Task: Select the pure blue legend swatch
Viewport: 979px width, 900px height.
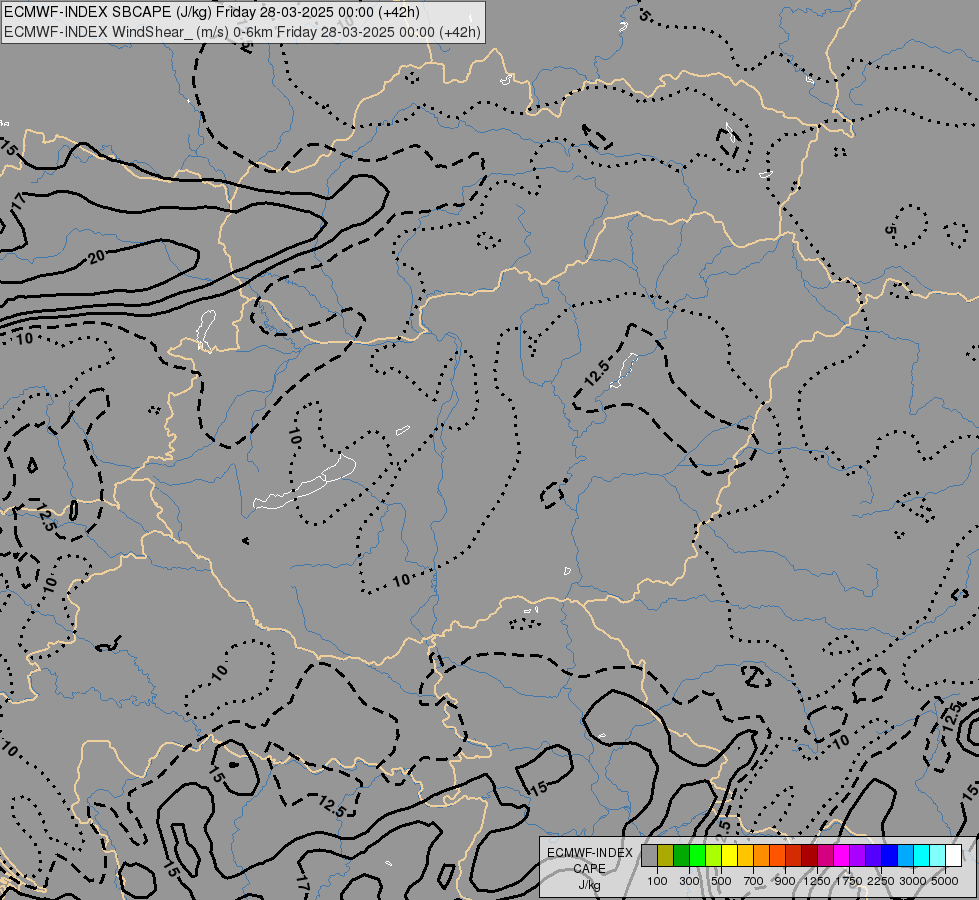Action: point(890,855)
